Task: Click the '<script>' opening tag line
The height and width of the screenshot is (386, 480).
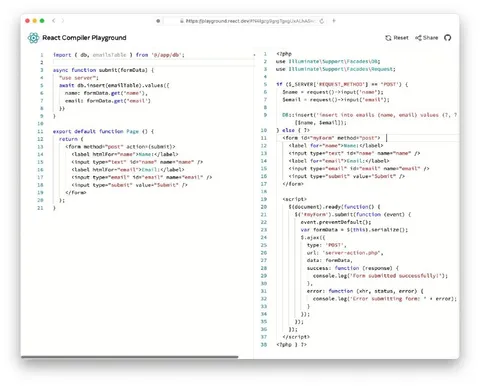Action: click(x=295, y=199)
